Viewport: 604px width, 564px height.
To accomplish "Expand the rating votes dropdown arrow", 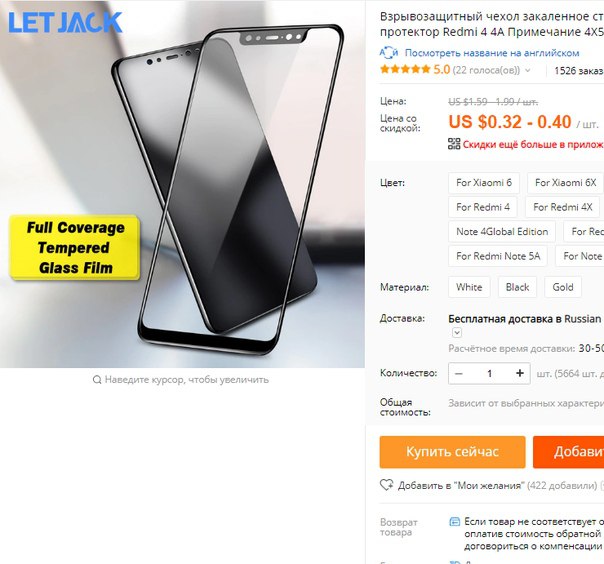I will coord(528,70).
